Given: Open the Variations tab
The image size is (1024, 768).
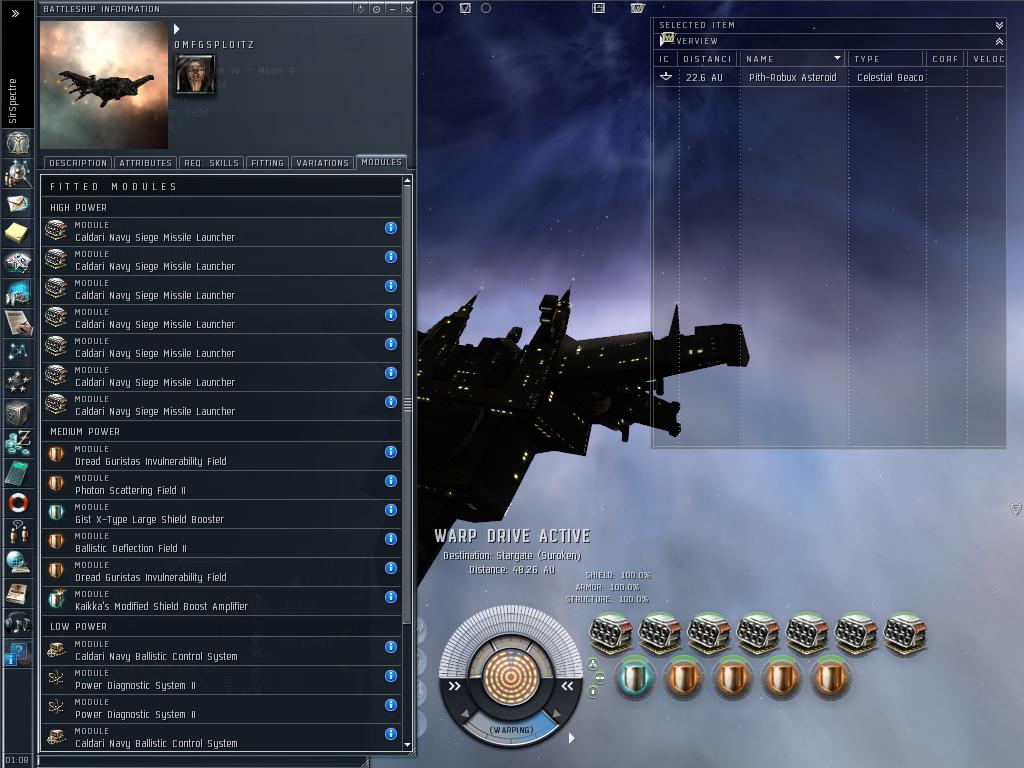Looking at the screenshot, I should click(322, 163).
